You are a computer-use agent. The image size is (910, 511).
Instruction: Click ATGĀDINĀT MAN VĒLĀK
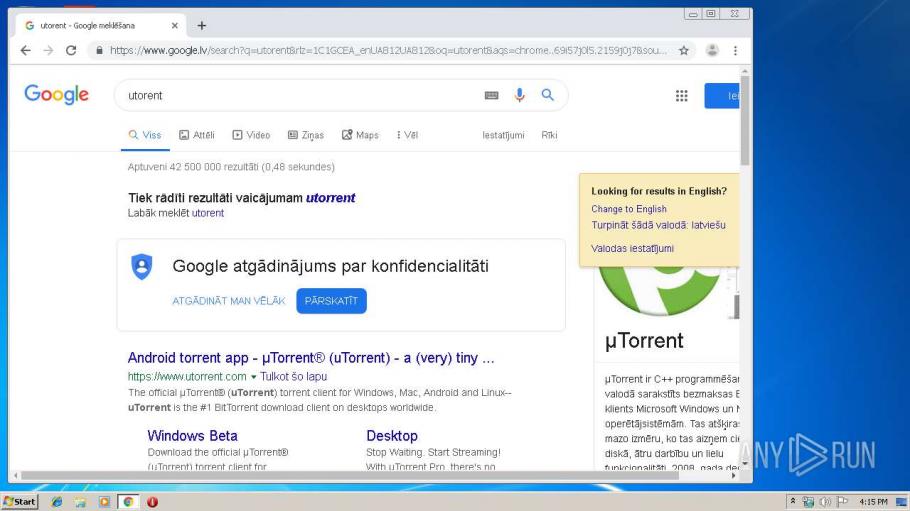(229, 301)
